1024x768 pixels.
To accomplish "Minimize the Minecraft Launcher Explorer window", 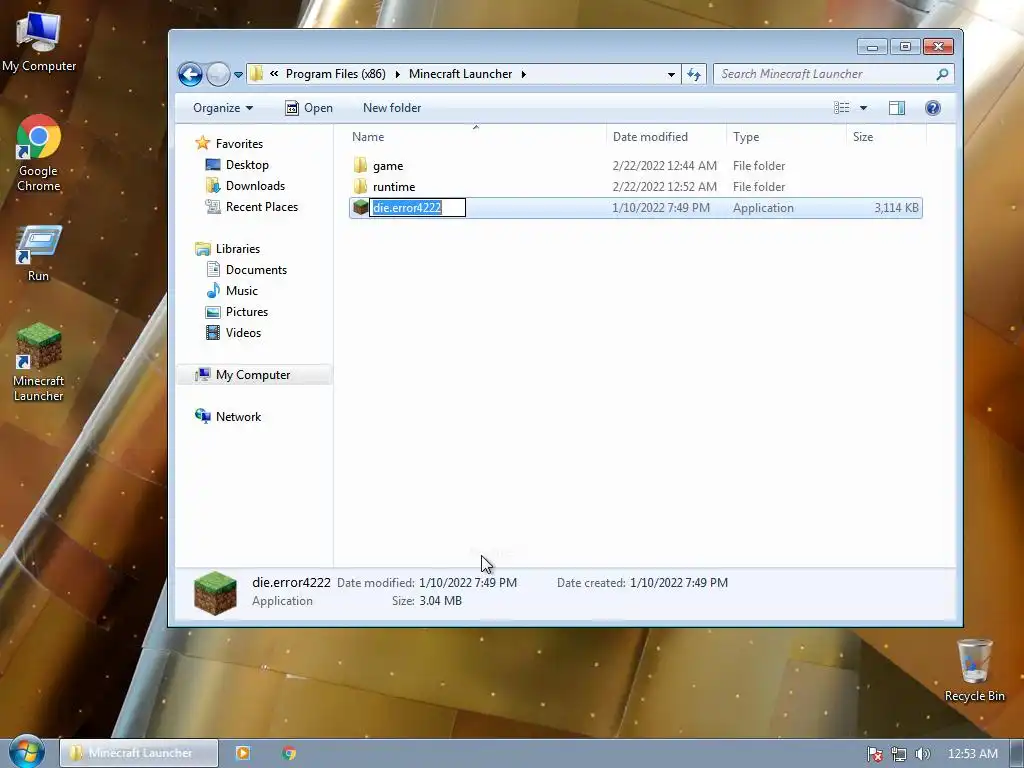I will click(872, 46).
